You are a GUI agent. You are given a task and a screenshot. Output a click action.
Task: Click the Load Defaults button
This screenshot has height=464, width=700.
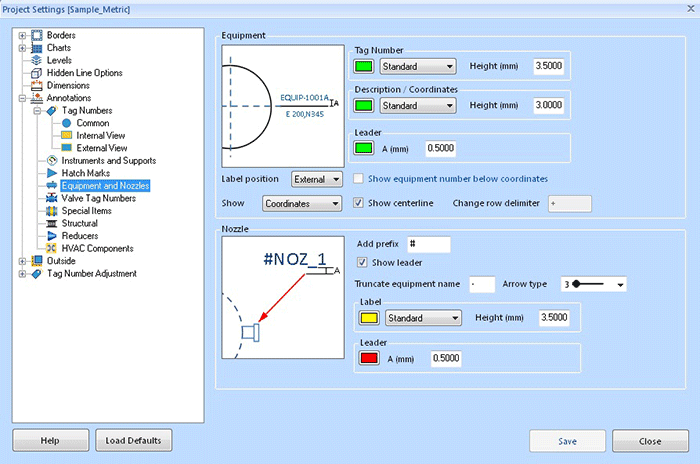[x=133, y=440]
